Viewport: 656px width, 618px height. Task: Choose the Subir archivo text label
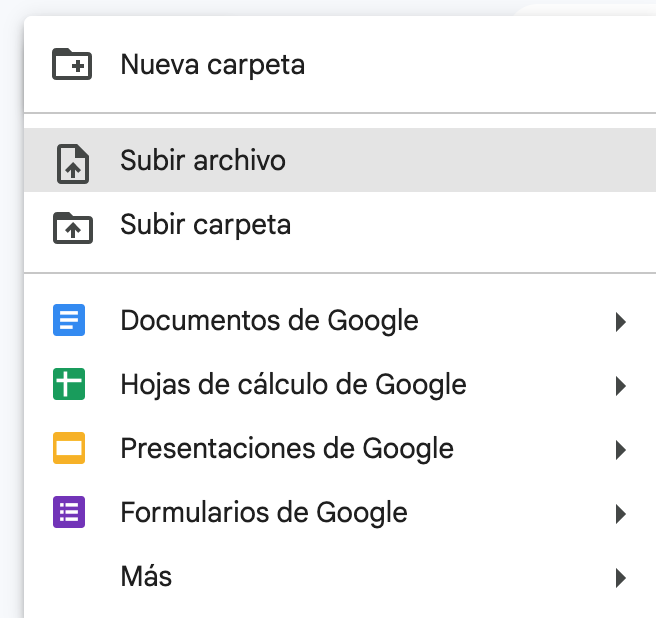202,160
